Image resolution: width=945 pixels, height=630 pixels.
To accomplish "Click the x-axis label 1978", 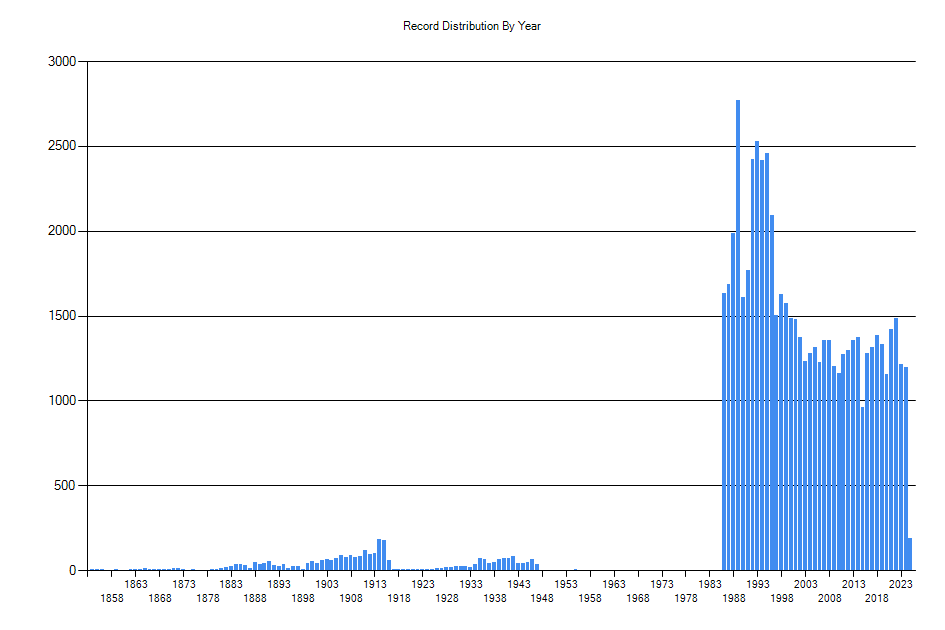I will [x=686, y=598].
